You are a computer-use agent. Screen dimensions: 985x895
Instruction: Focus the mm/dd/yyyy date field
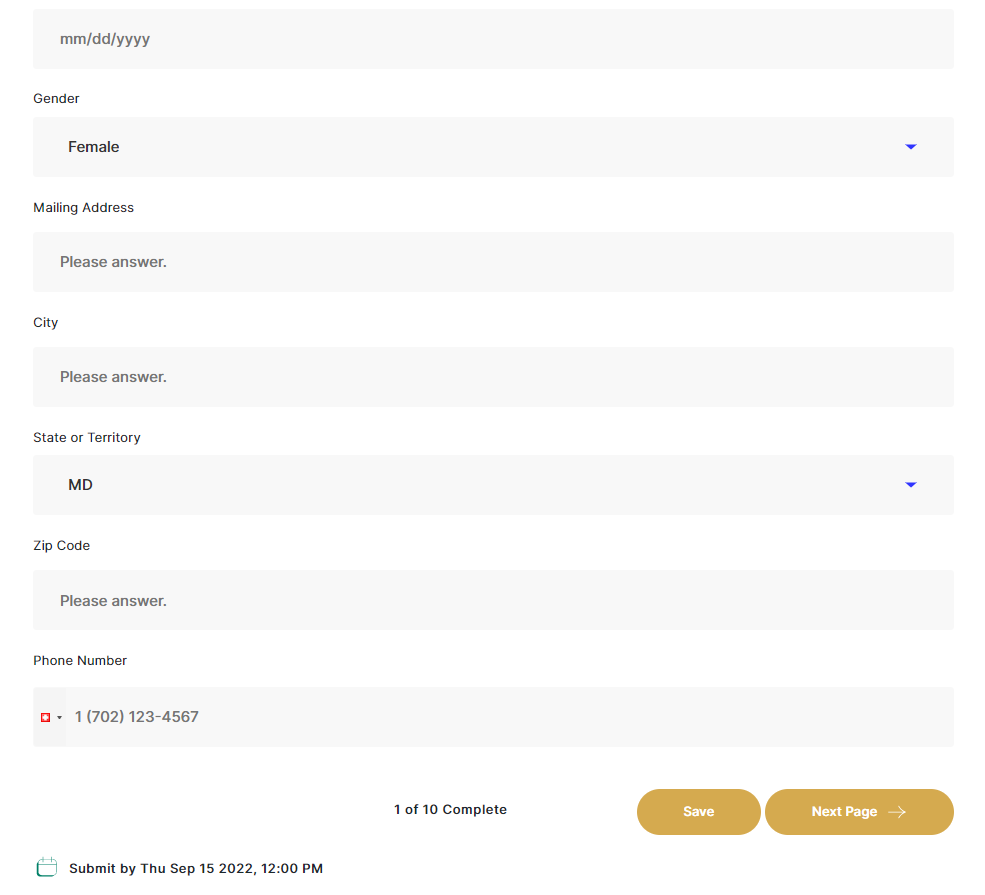coord(492,39)
